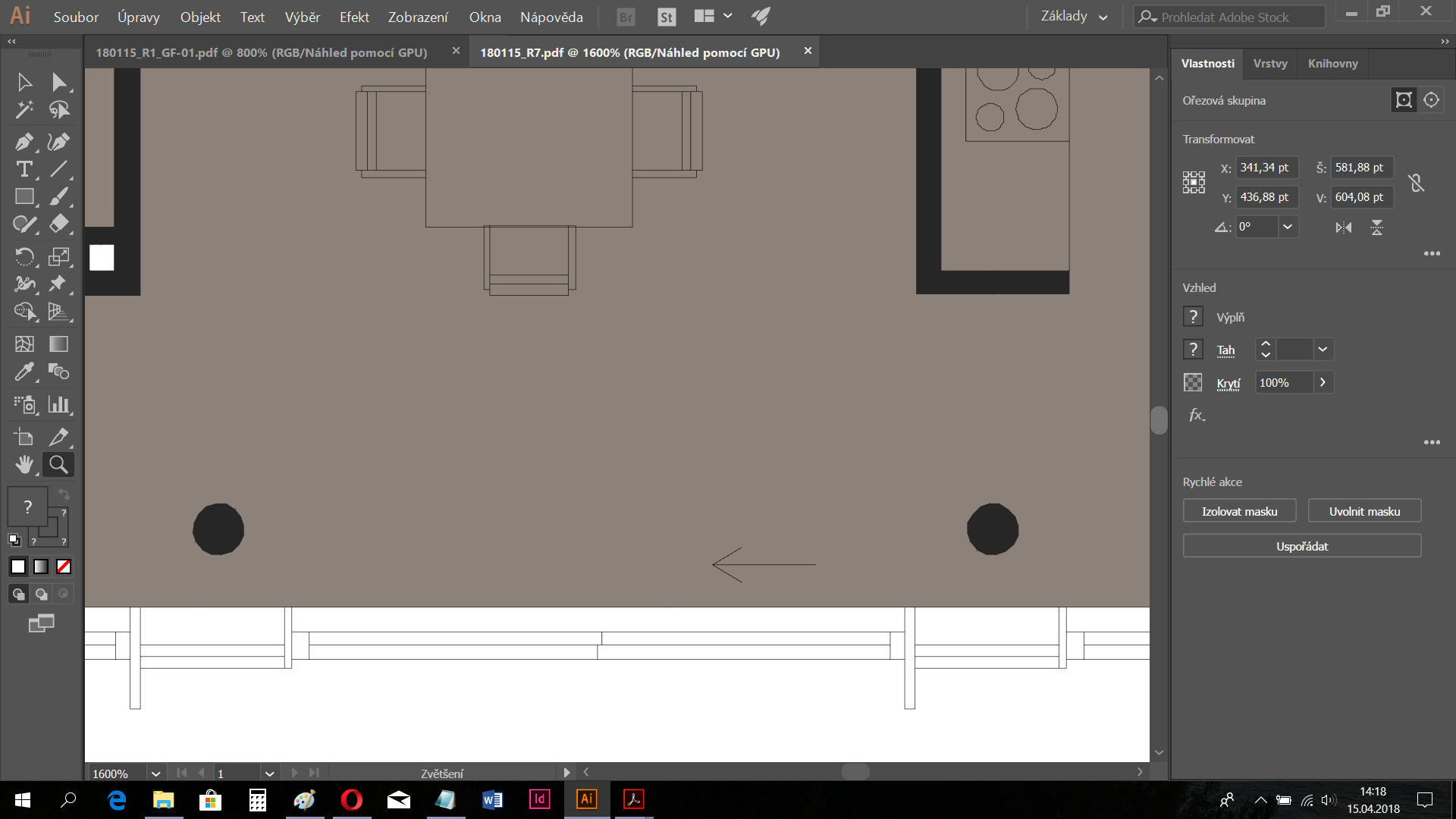Image resolution: width=1456 pixels, height=819 pixels.
Task: Select the Shape Builder tool
Action: 24,312
